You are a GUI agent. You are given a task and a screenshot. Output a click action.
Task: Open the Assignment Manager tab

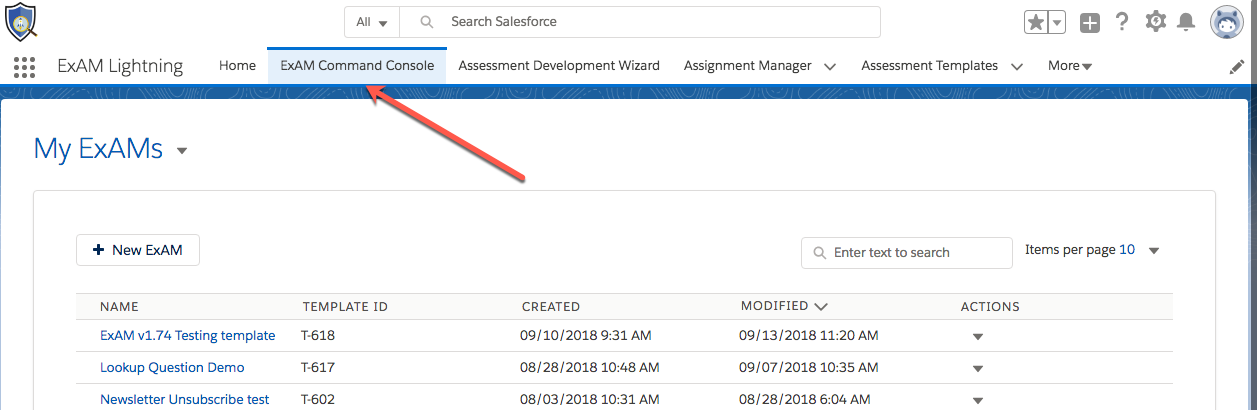click(748, 66)
